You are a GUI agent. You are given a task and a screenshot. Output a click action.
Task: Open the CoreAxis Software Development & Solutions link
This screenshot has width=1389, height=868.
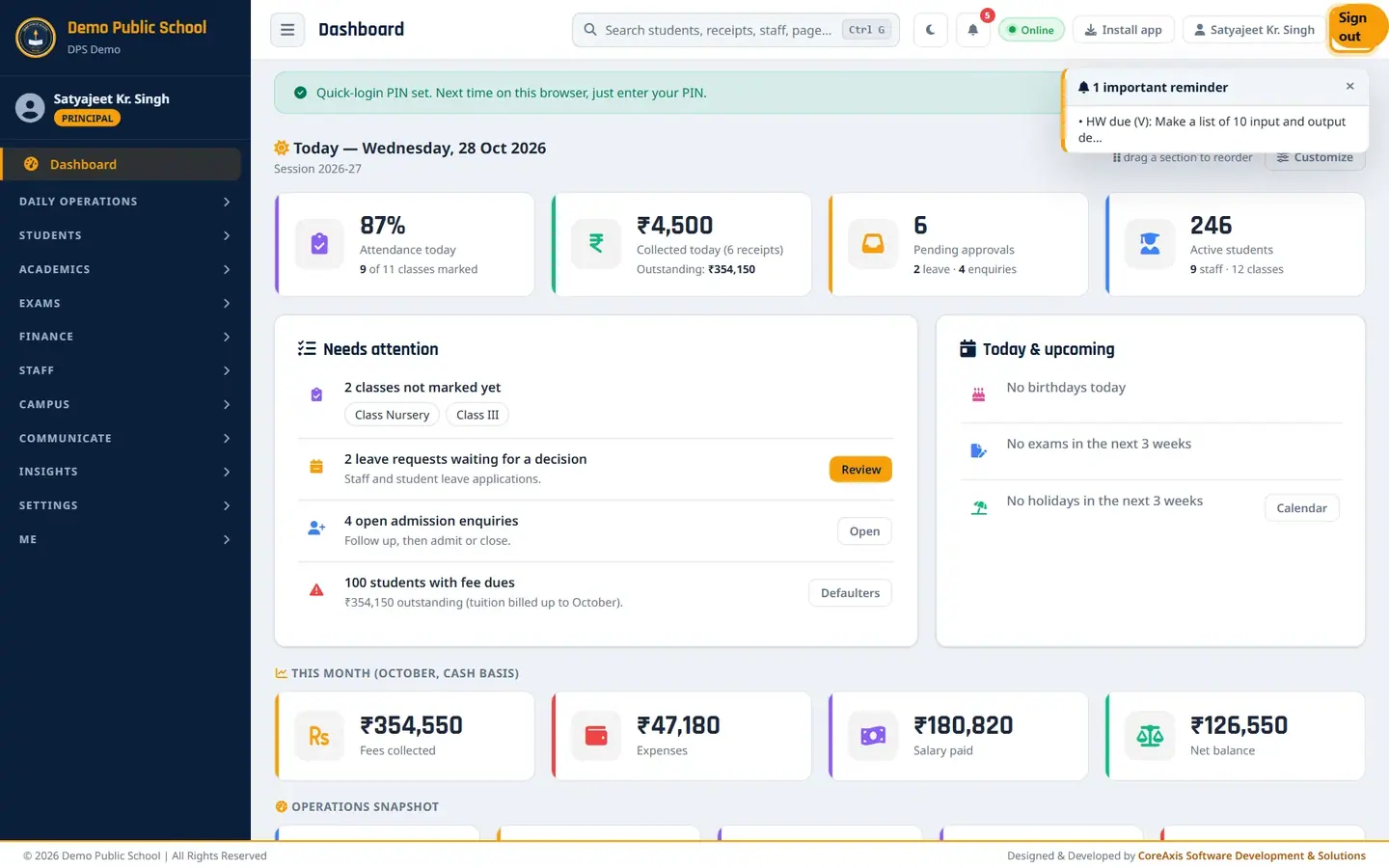click(1251, 855)
